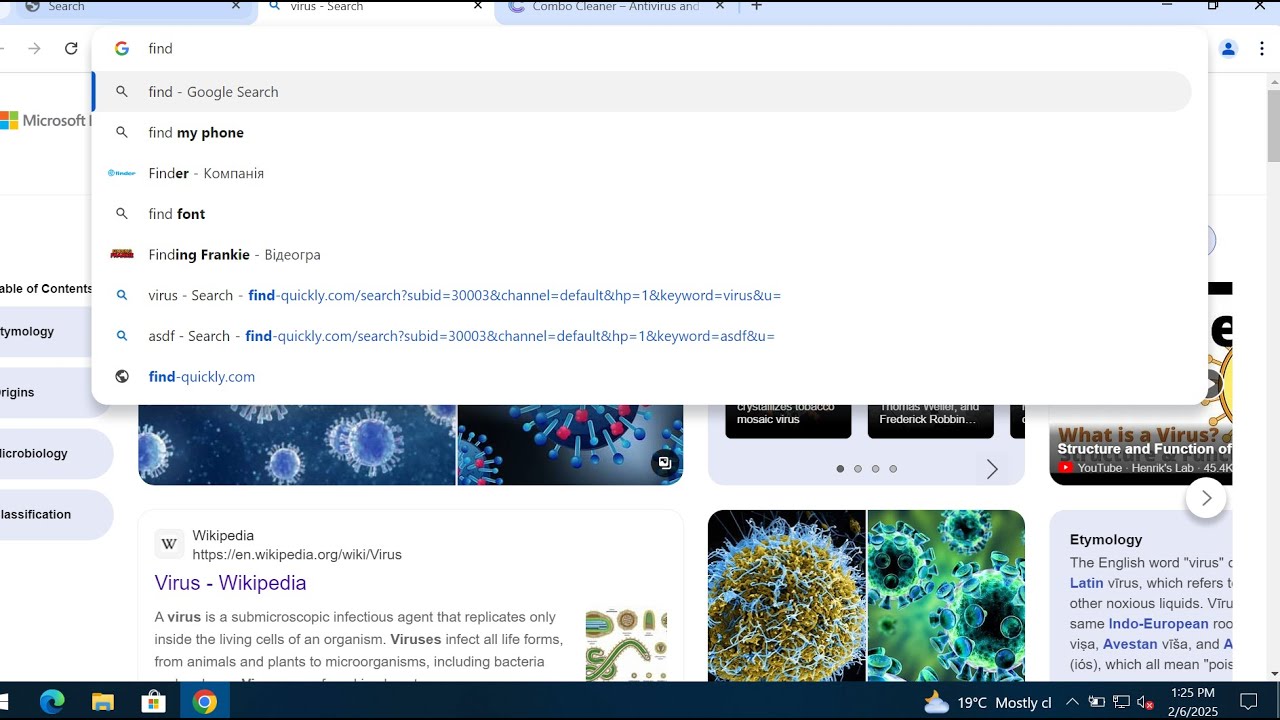The image size is (1280, 720).
Task: Open 'crystallizes tobacco mosaic virus' card
Action: pyautogui.click(x=788, y=420)
